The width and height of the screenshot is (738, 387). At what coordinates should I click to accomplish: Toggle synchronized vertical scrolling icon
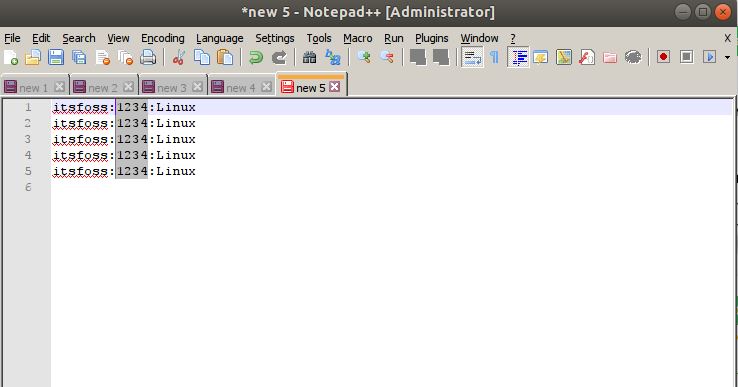point(417,57)
